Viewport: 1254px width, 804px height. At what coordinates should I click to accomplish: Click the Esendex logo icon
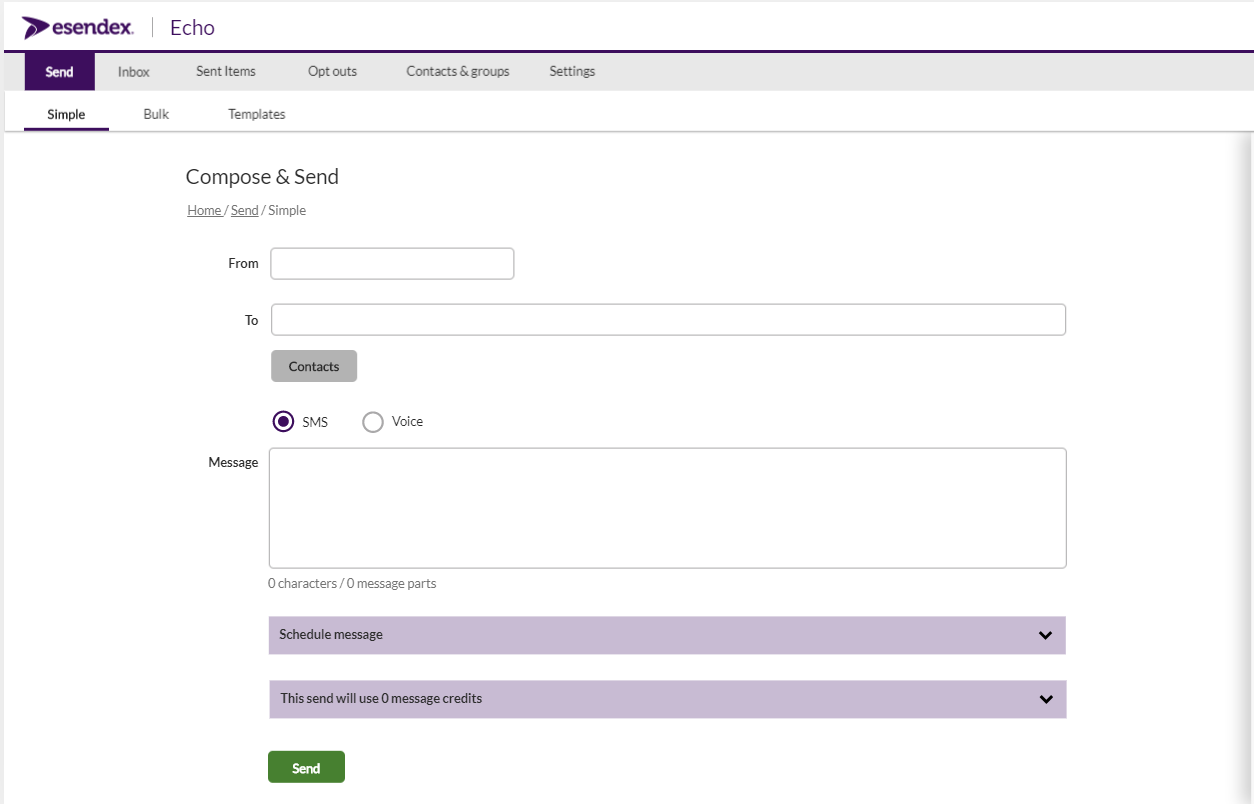(37, 27)
